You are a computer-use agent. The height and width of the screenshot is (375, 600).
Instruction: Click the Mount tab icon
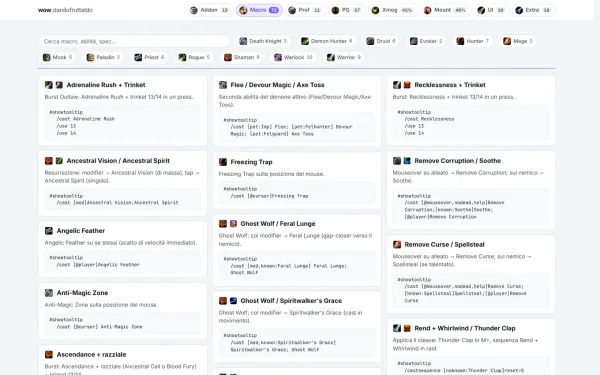pos(427,10)
